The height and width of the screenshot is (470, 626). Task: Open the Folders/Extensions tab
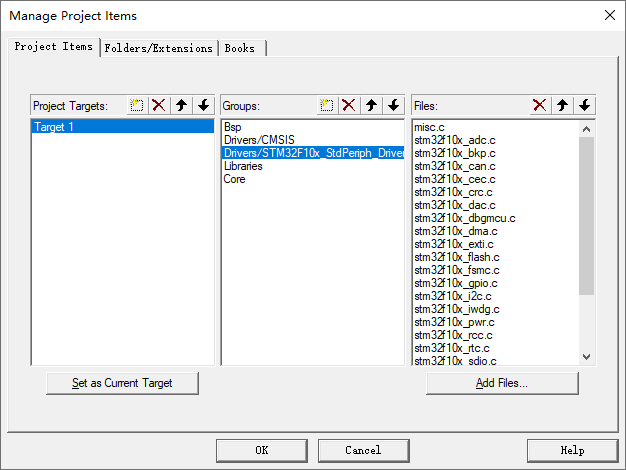tap(158, 48)
